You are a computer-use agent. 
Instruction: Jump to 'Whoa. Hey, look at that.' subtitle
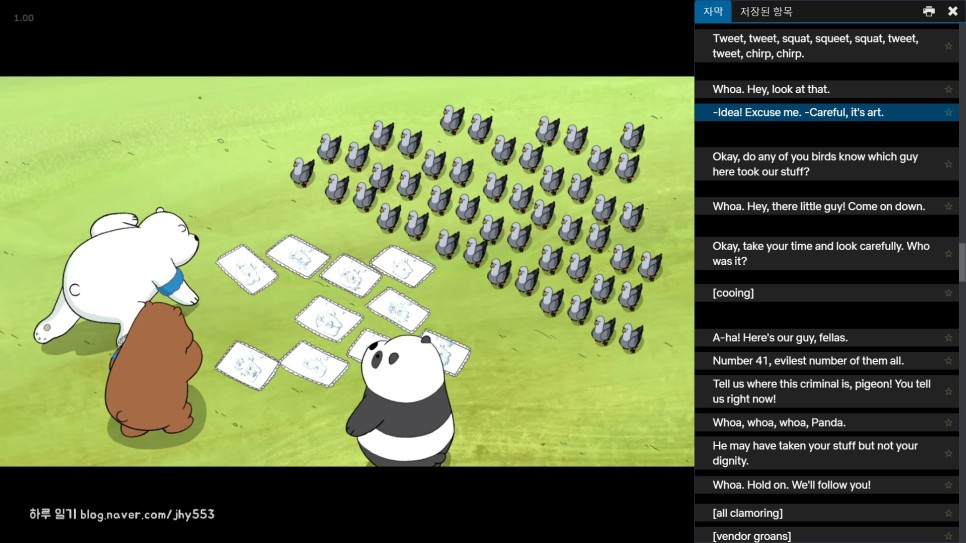pos(826,89)
